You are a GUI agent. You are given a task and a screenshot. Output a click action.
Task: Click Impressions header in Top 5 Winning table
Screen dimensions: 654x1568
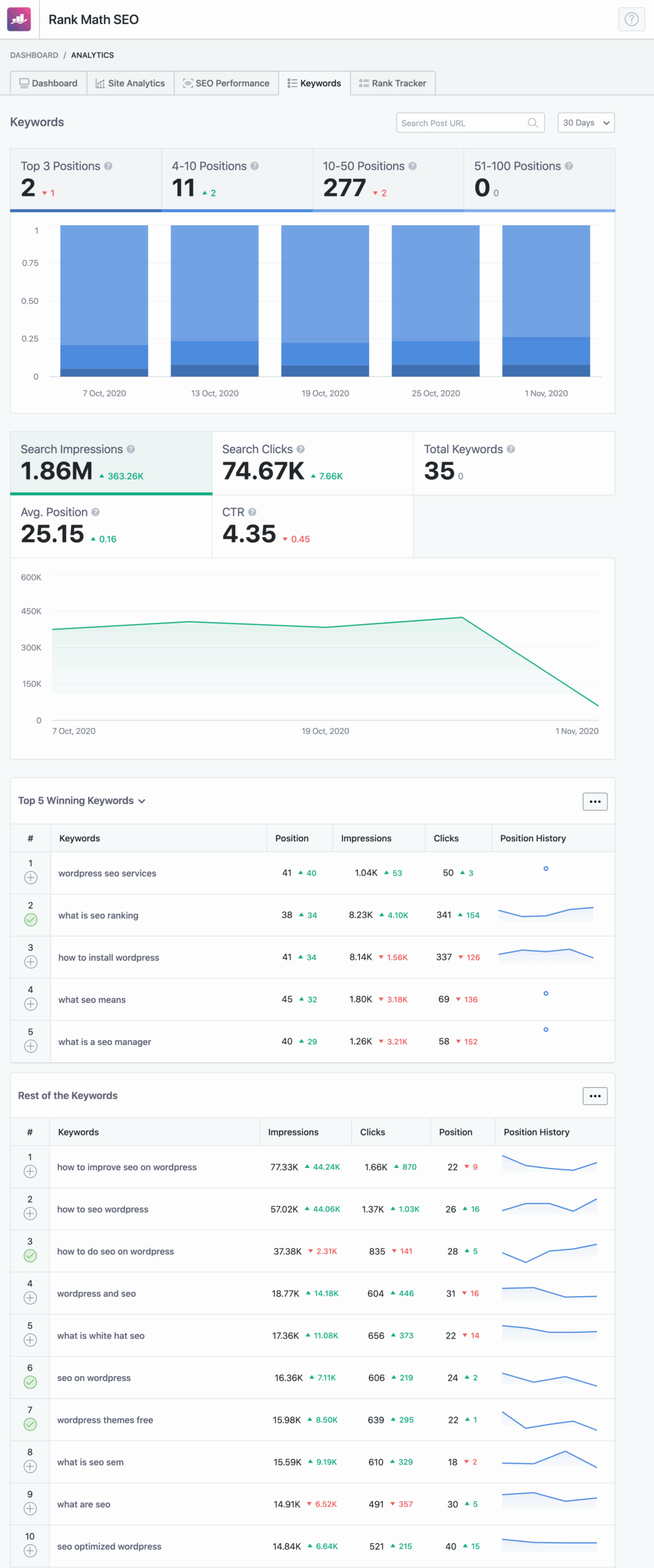click(x=366, y=838)
